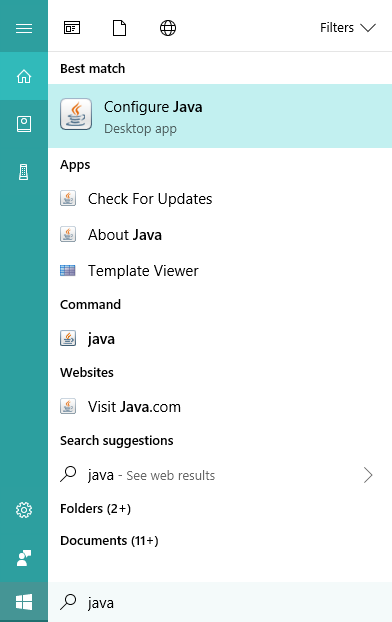Expand the Documents (11+) section
This screenshot has width=392, height=622.
pos(109,541)
